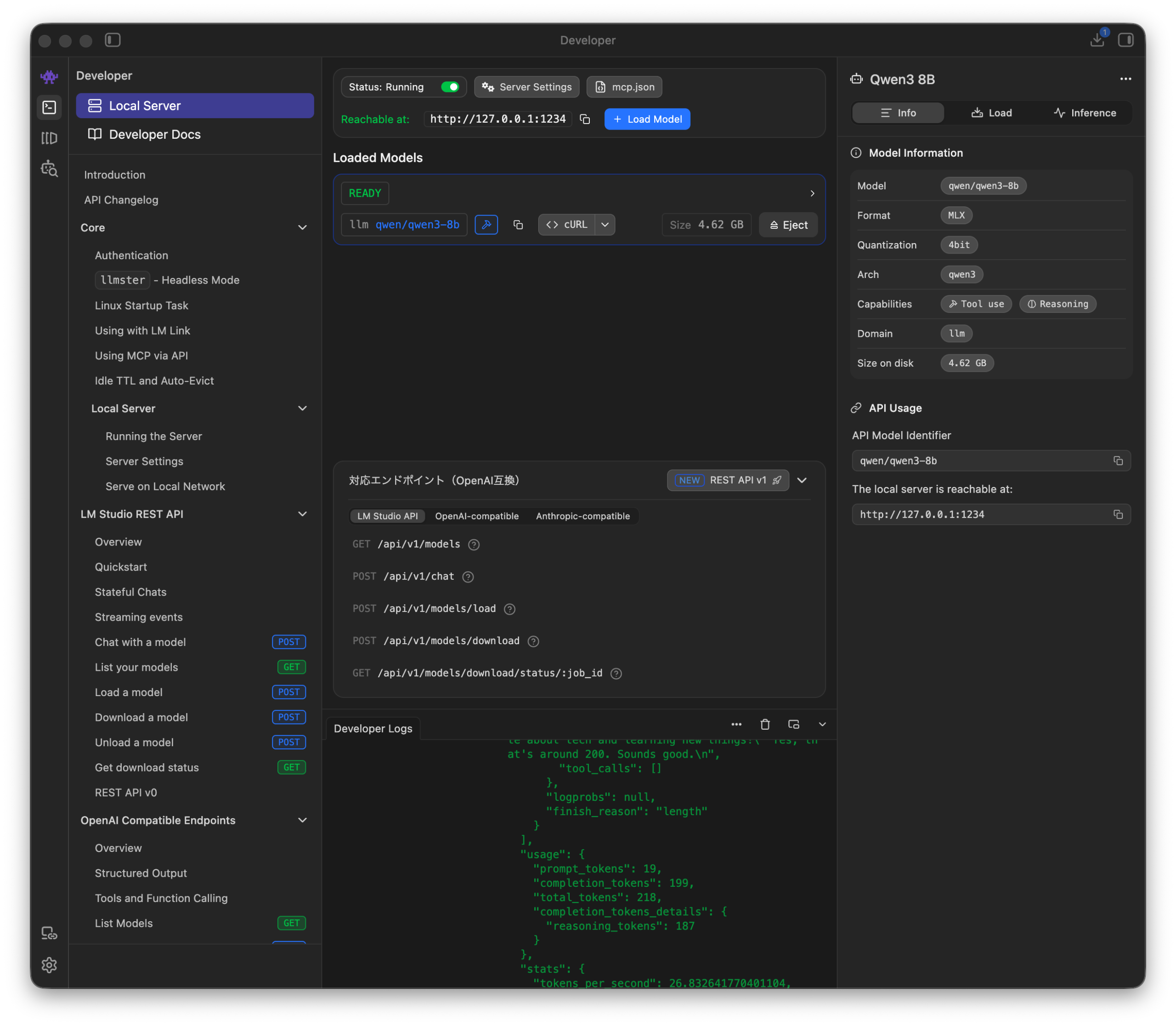Toggle the left sidebar panel button
The width and height of the screenshot is (1176, 1026).
(x=113, y=40)
